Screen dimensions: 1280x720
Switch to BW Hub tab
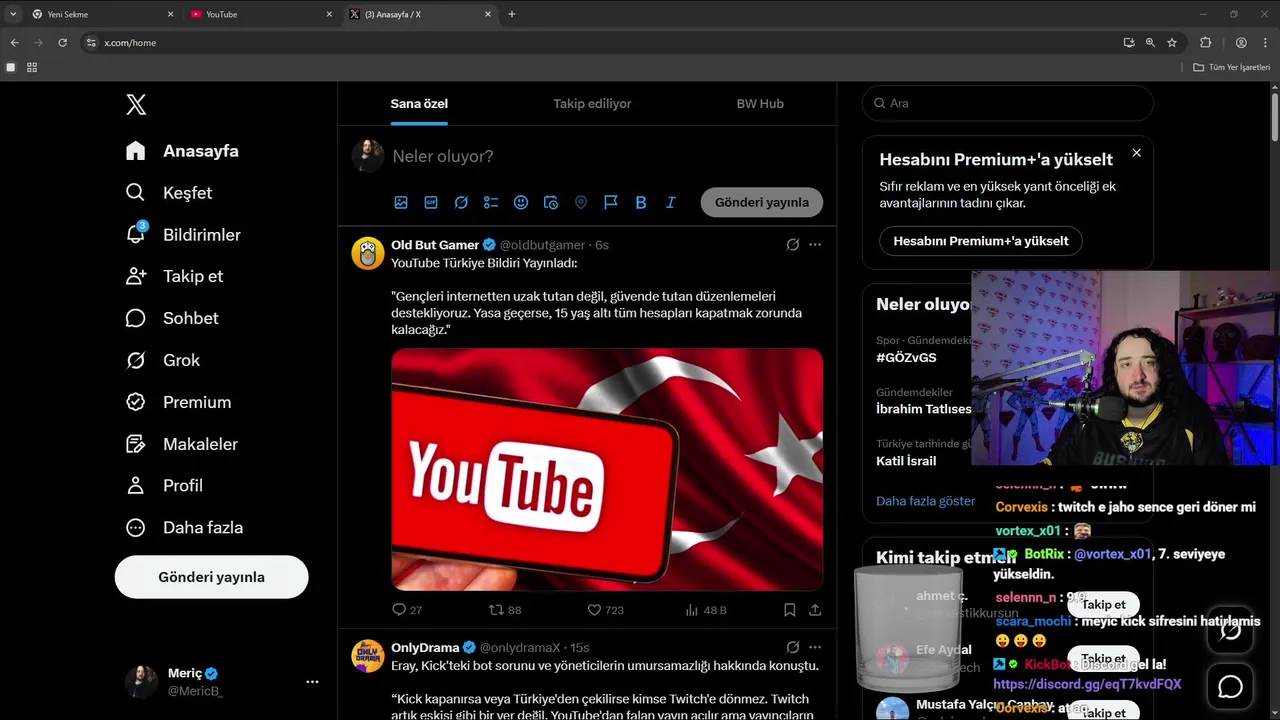tap(760, 103)
